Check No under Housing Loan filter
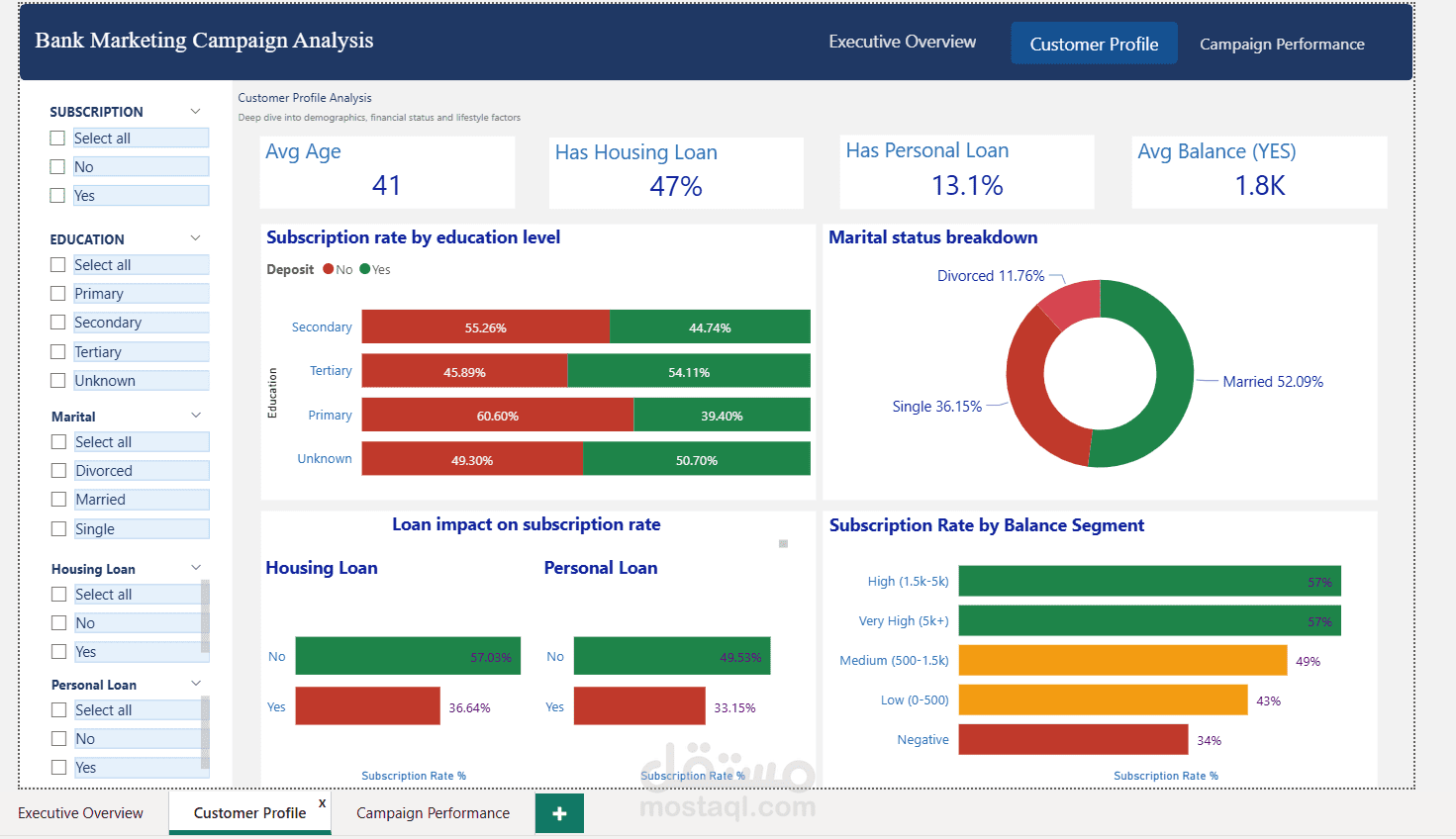 [58, 623]
